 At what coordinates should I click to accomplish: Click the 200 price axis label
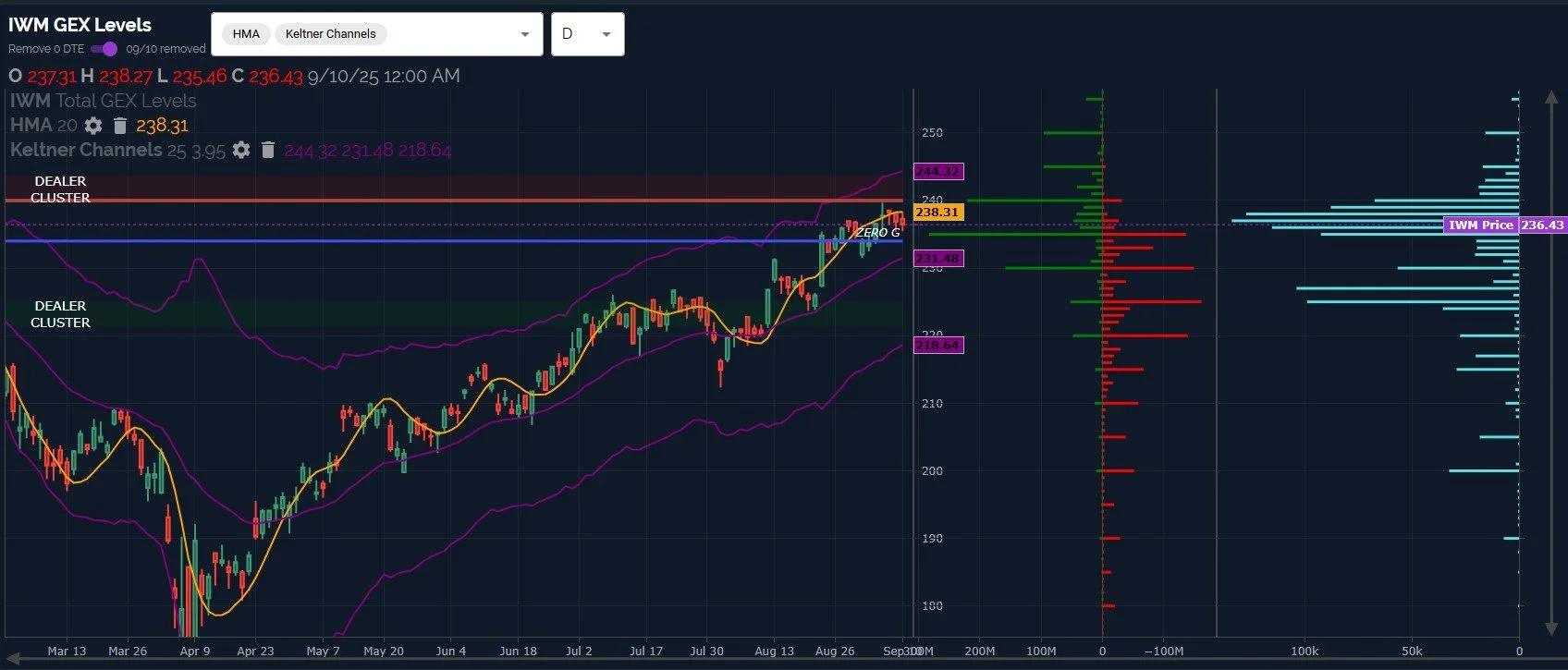coord(932,470)
